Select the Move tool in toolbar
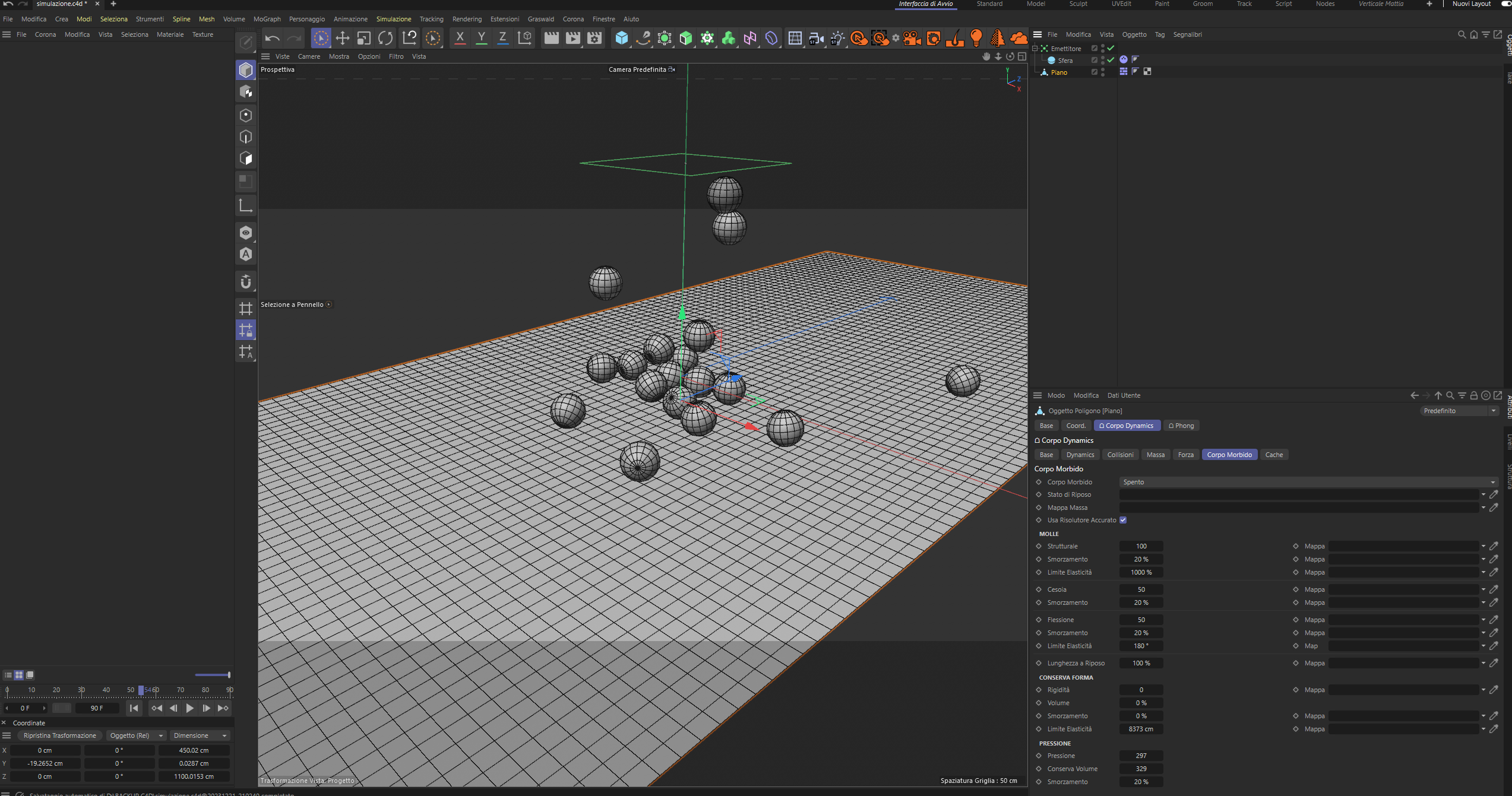1512x796 pixels. pyautogui.click(x=342, y=39)
